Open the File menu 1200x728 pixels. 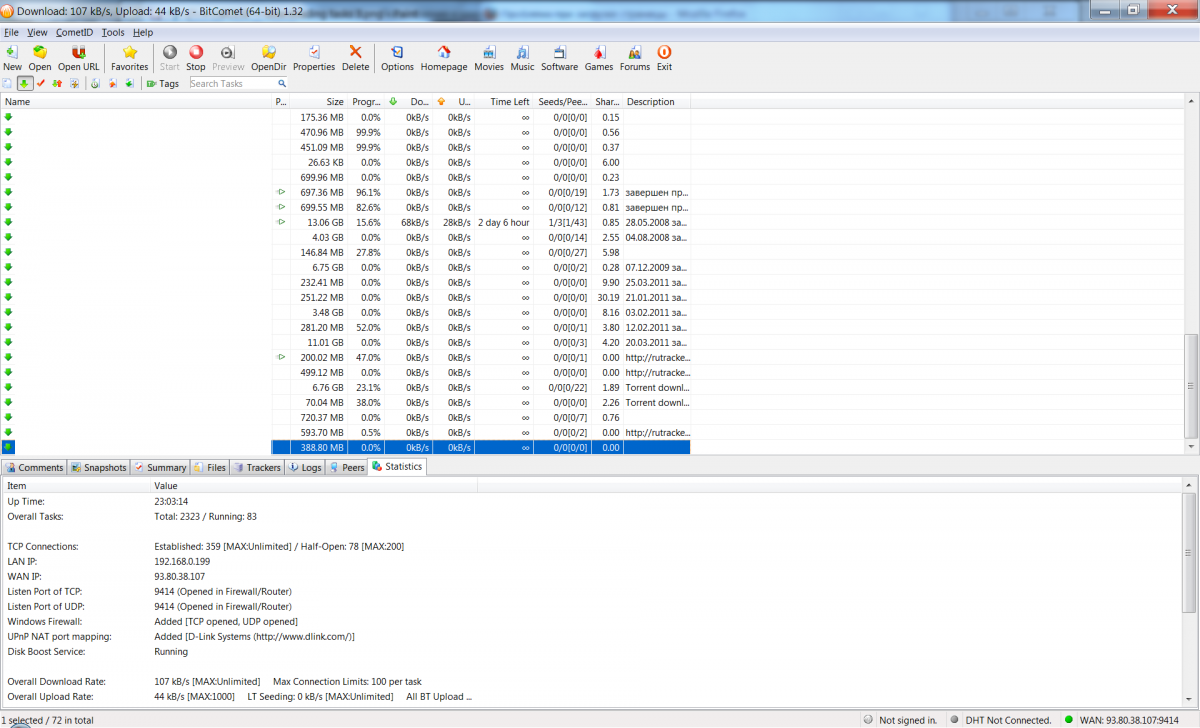point(12,32)
